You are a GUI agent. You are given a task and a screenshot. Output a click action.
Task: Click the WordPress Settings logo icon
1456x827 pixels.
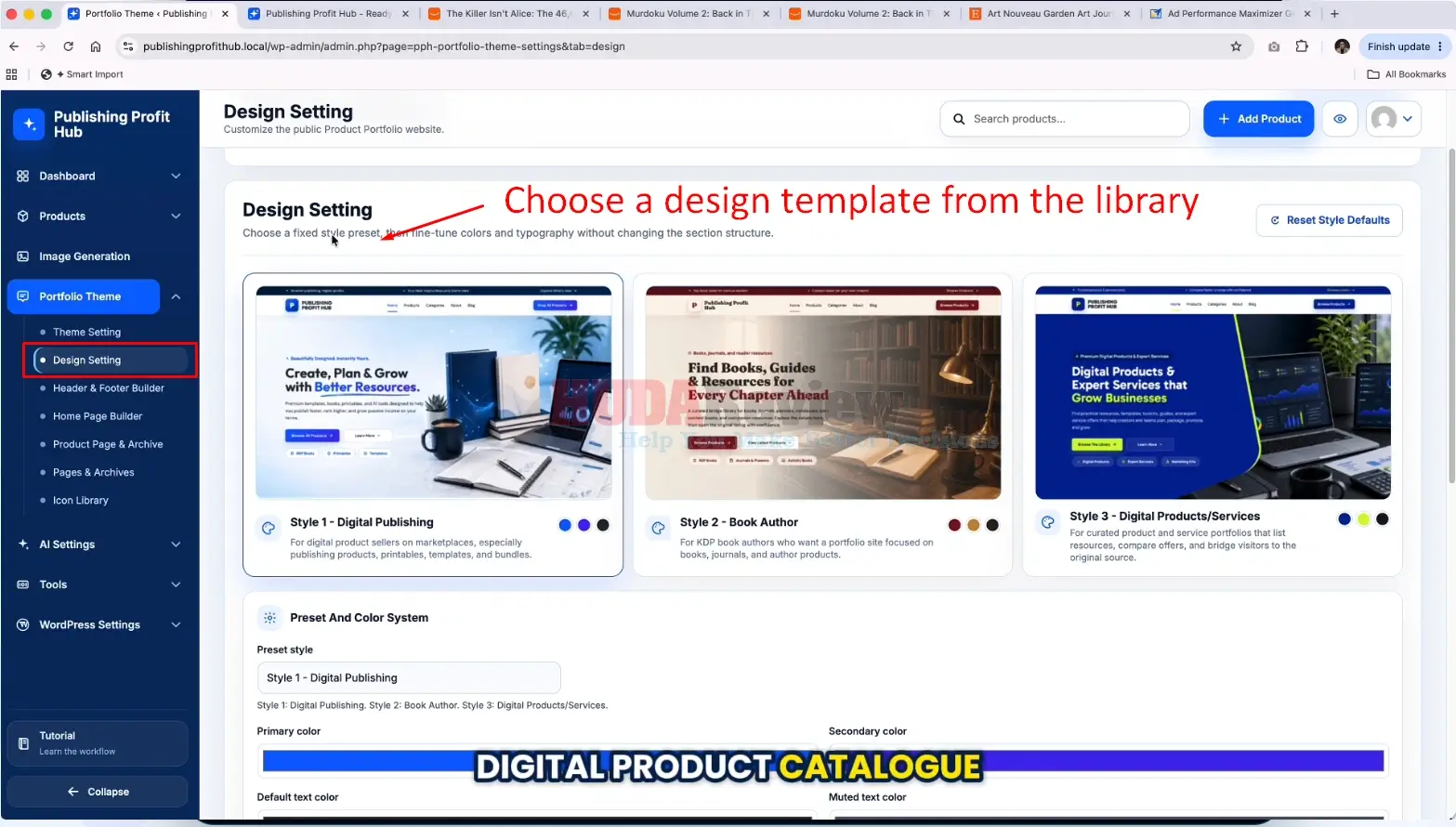(22, 624)
